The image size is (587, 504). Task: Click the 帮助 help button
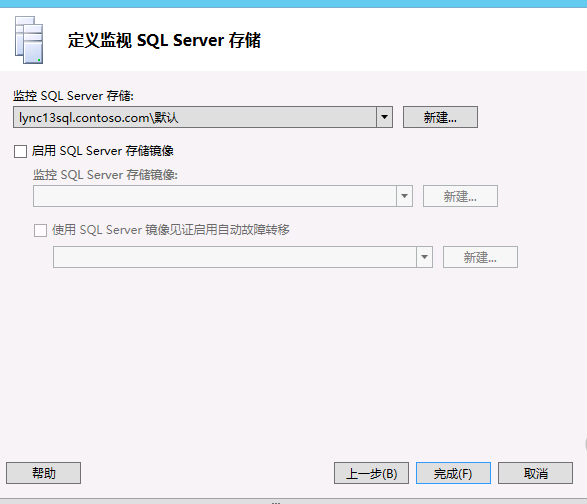pyautogui.click(x=43, y=473)
